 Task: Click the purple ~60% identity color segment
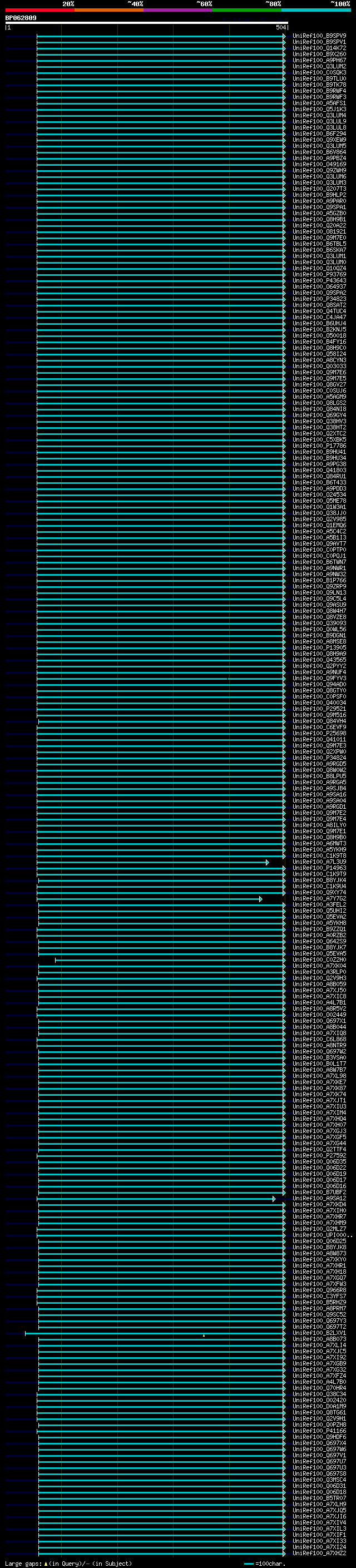pos(179,11)
